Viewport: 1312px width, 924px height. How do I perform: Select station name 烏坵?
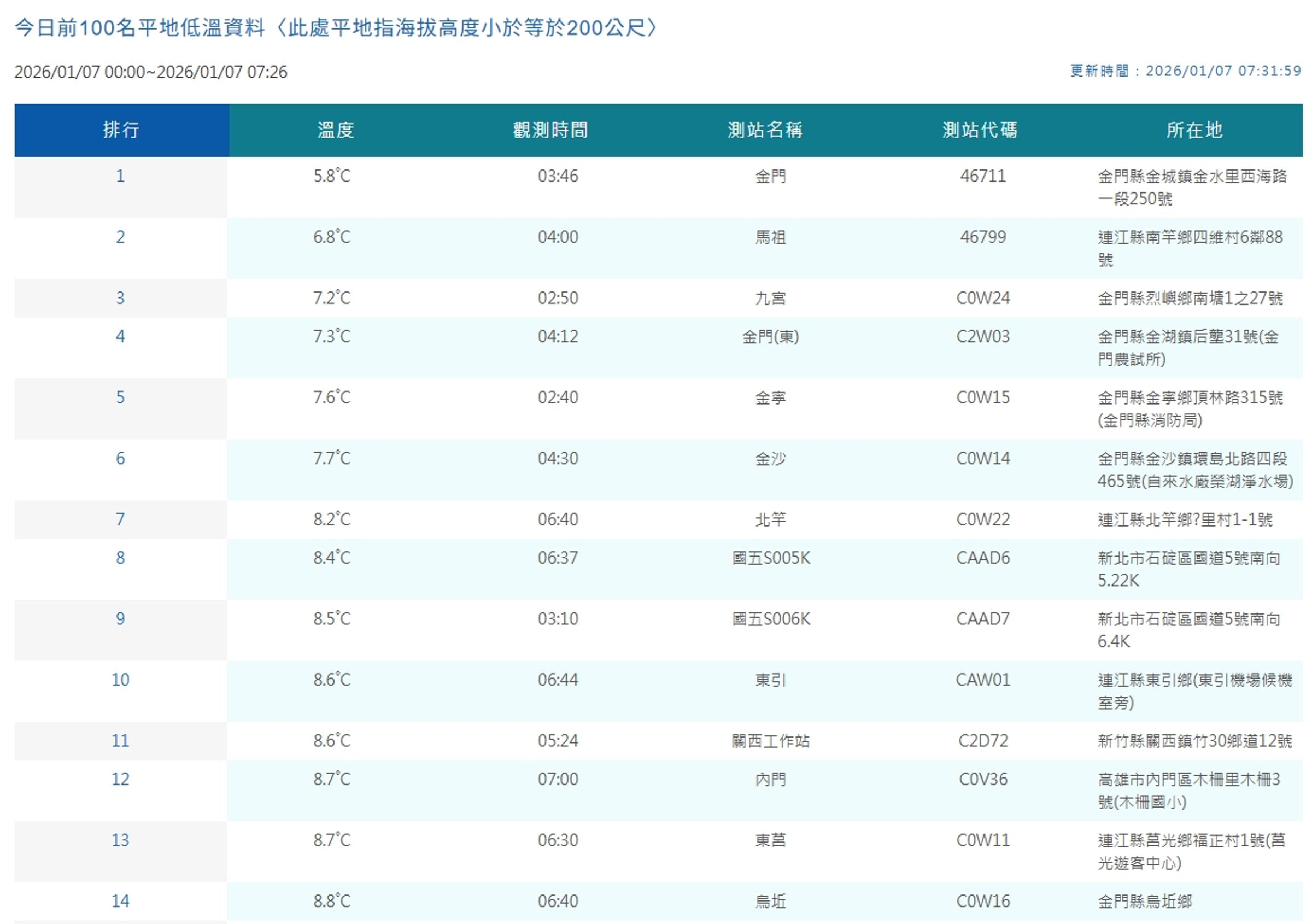(770, 902)
